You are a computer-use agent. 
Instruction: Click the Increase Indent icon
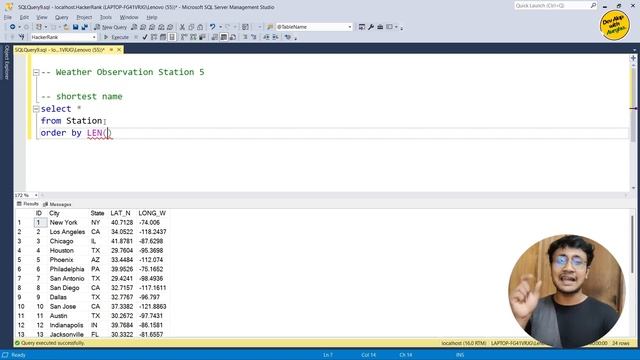click(275, 37)
